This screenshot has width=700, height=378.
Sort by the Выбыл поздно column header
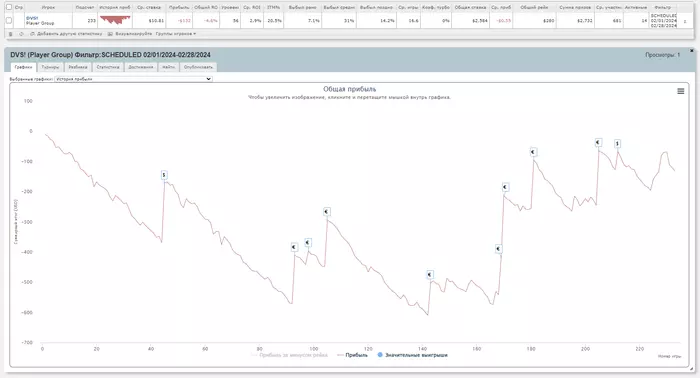[x=376, y=8]
